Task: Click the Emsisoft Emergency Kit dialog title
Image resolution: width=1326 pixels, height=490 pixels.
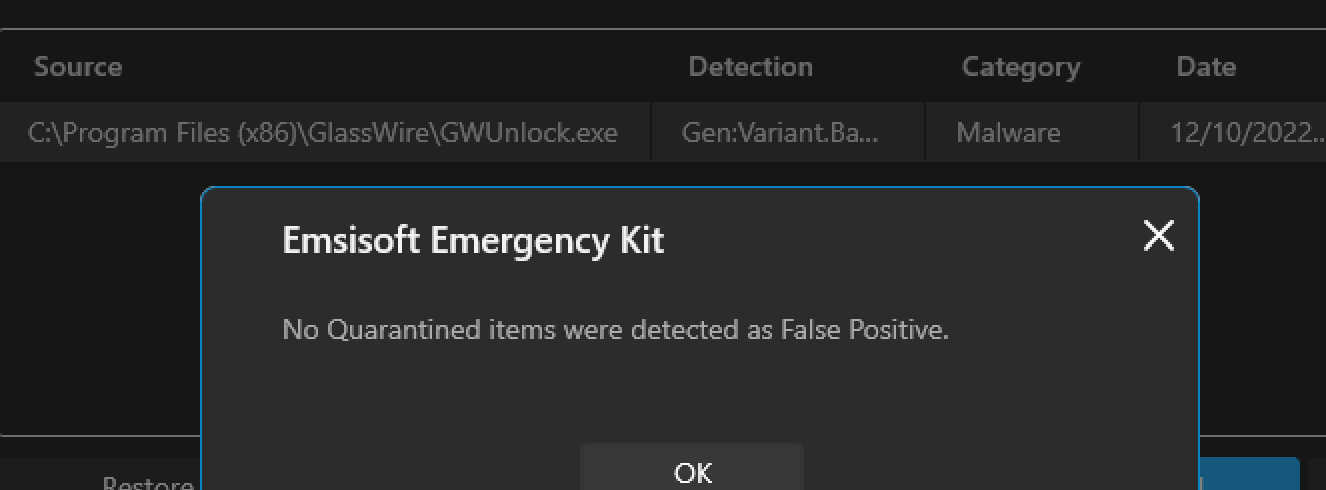Action: coord(473,241)
